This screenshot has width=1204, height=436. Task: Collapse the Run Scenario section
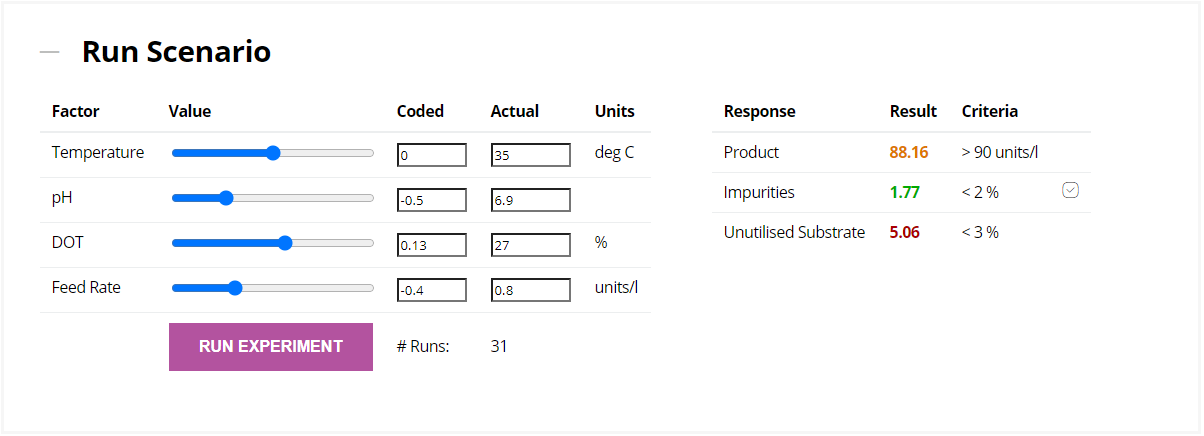(49, 52)
